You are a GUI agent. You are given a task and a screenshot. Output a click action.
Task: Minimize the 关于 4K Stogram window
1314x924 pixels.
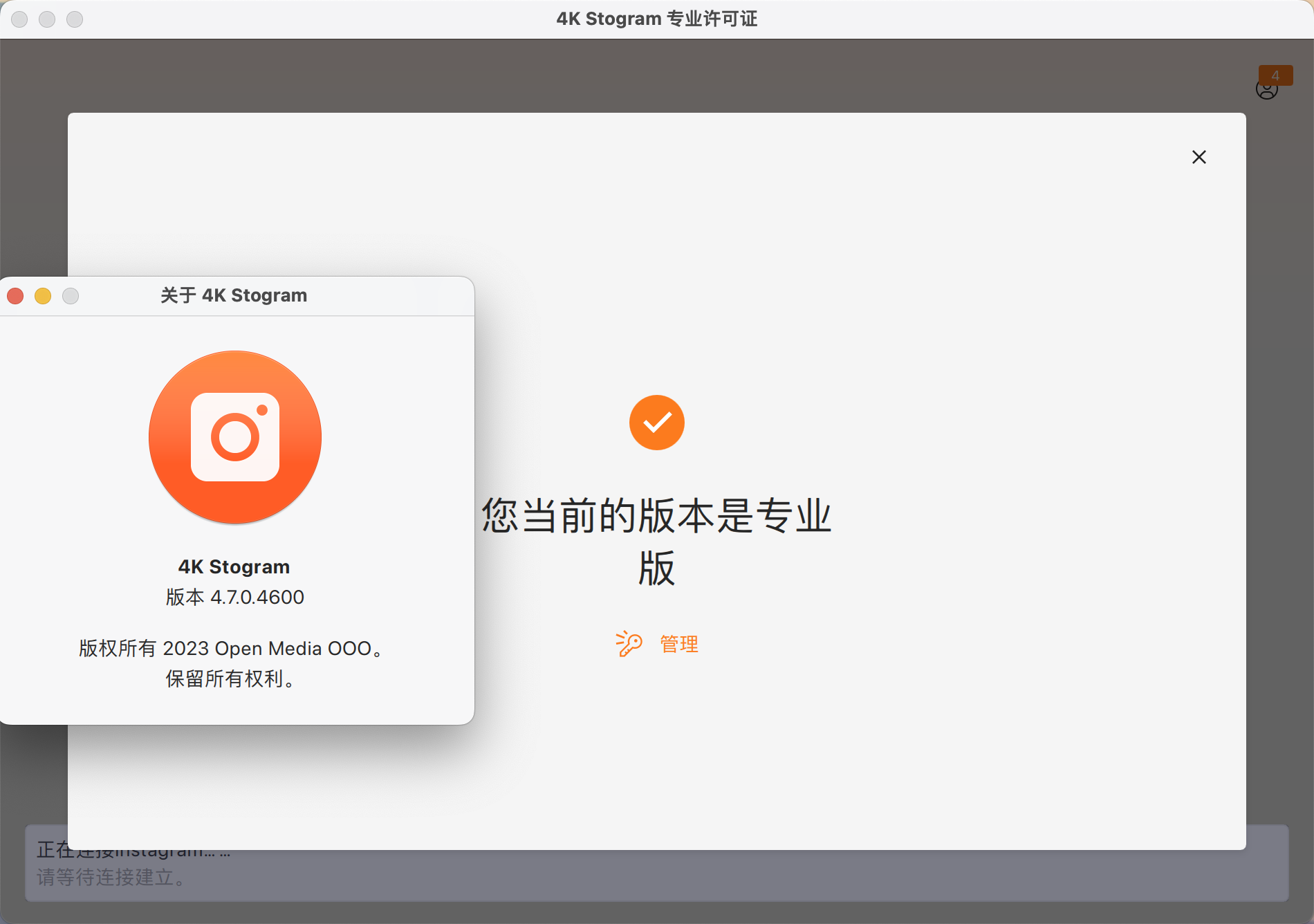(x=43, y=296)
